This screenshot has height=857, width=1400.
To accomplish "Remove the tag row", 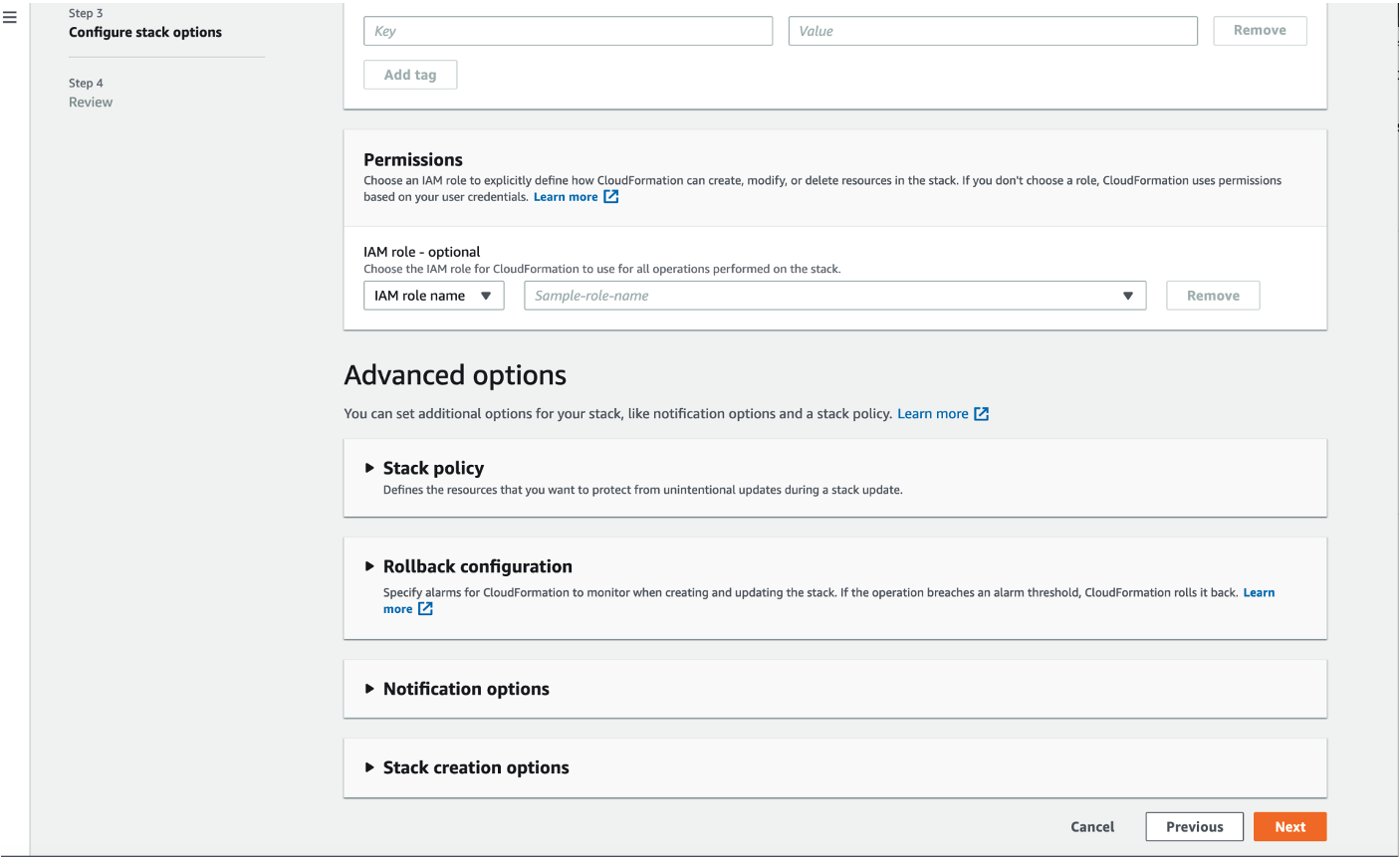I will coord(1260,31).
